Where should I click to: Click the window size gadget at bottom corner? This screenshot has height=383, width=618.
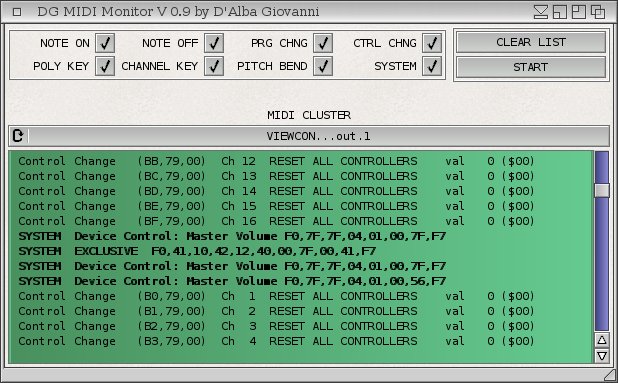click(x=610, y=375)
